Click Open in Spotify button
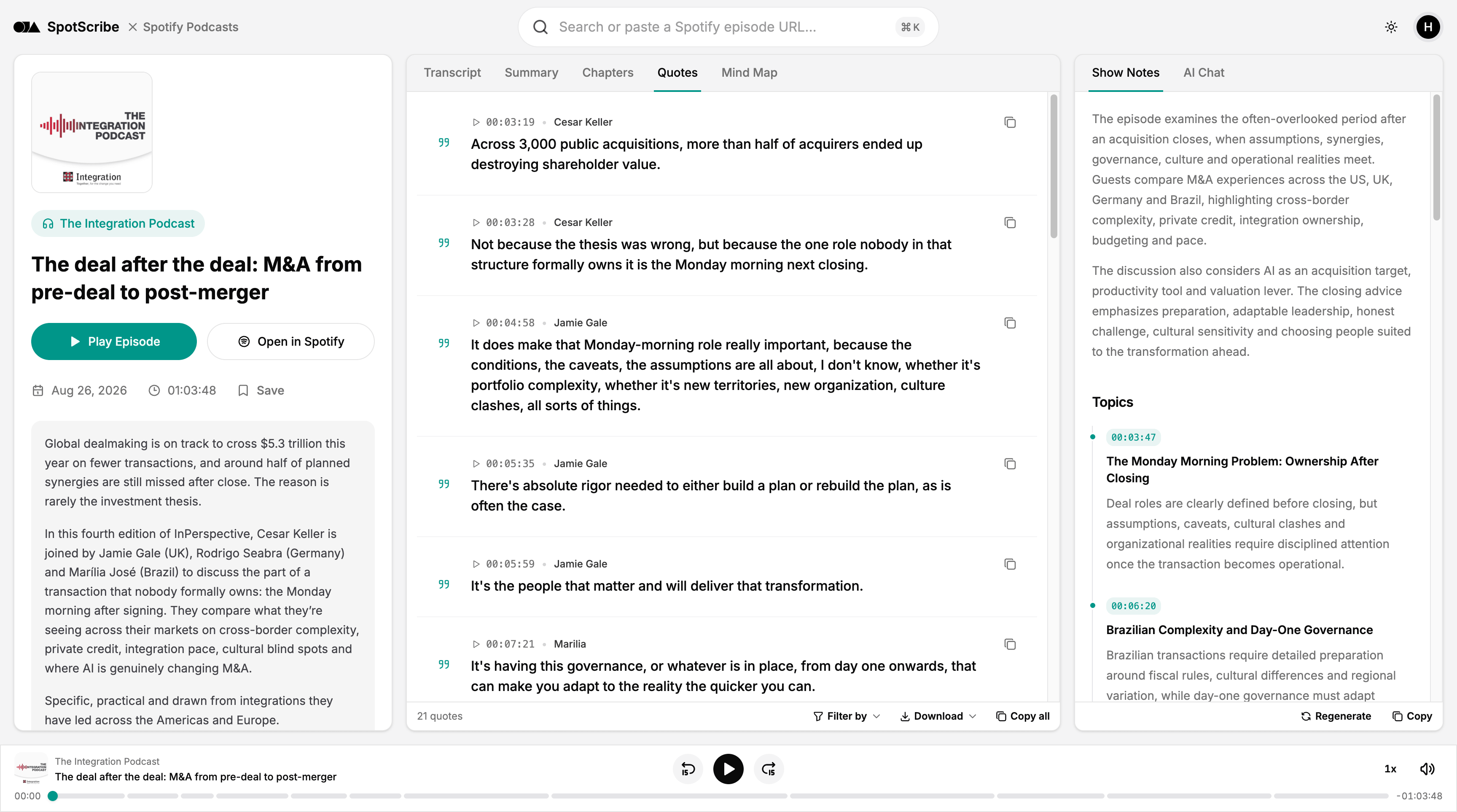Image resolution: width=1457 pixels, height=812 pixels. [x=291, y=341]
